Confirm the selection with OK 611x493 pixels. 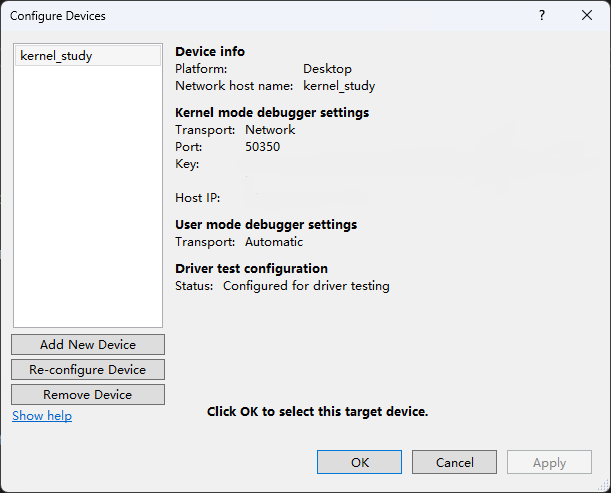click(360, 462)
